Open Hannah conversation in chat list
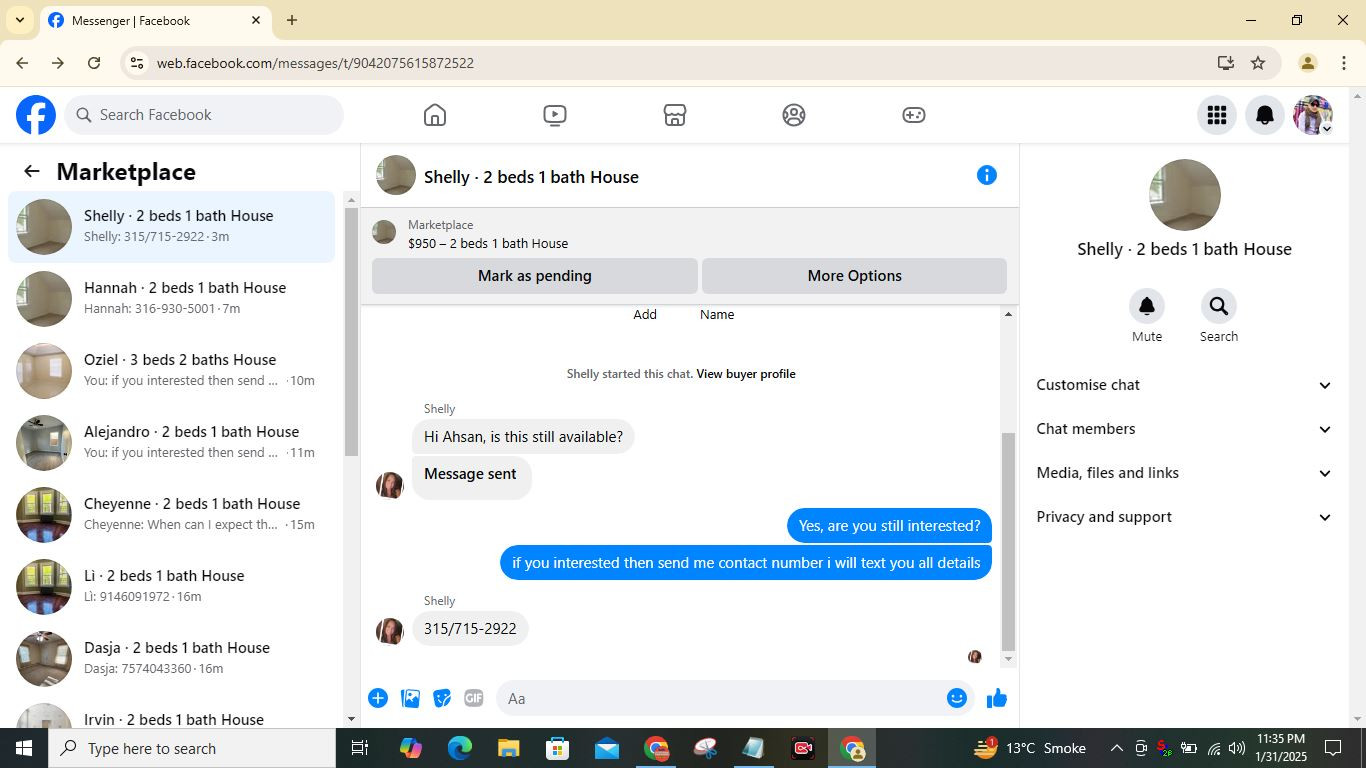The width and height of the screenshot is (1366, 768). tap(172, 299)
